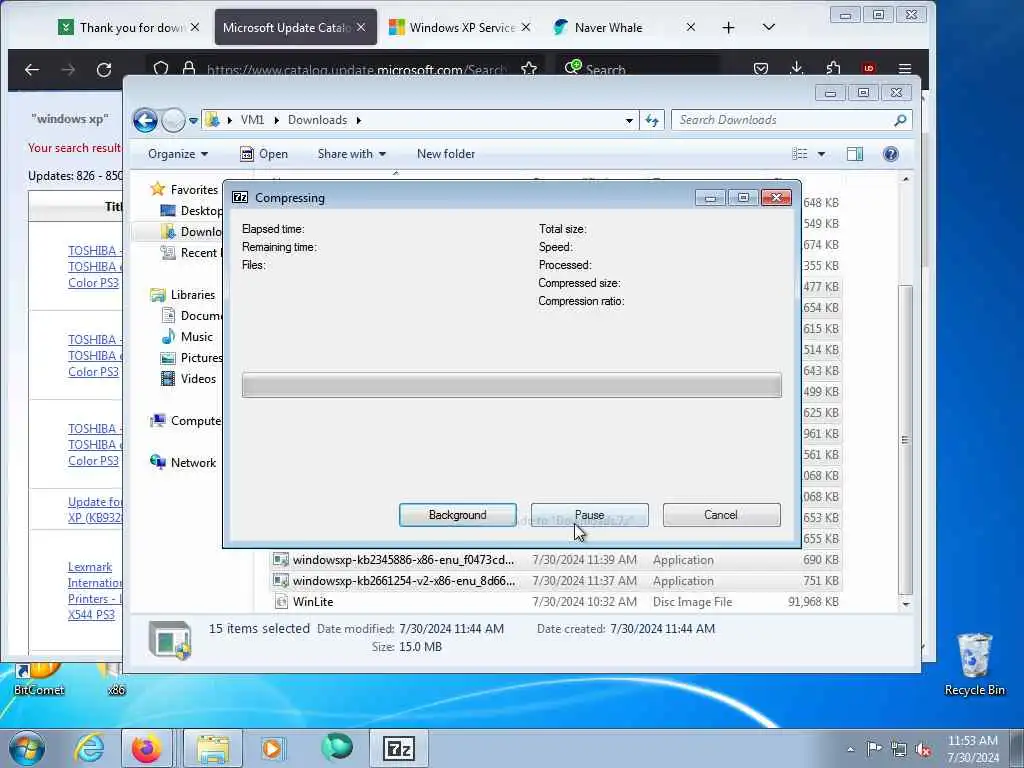Open the Videos library
The image size is (1024, 768).
point(198,379)
